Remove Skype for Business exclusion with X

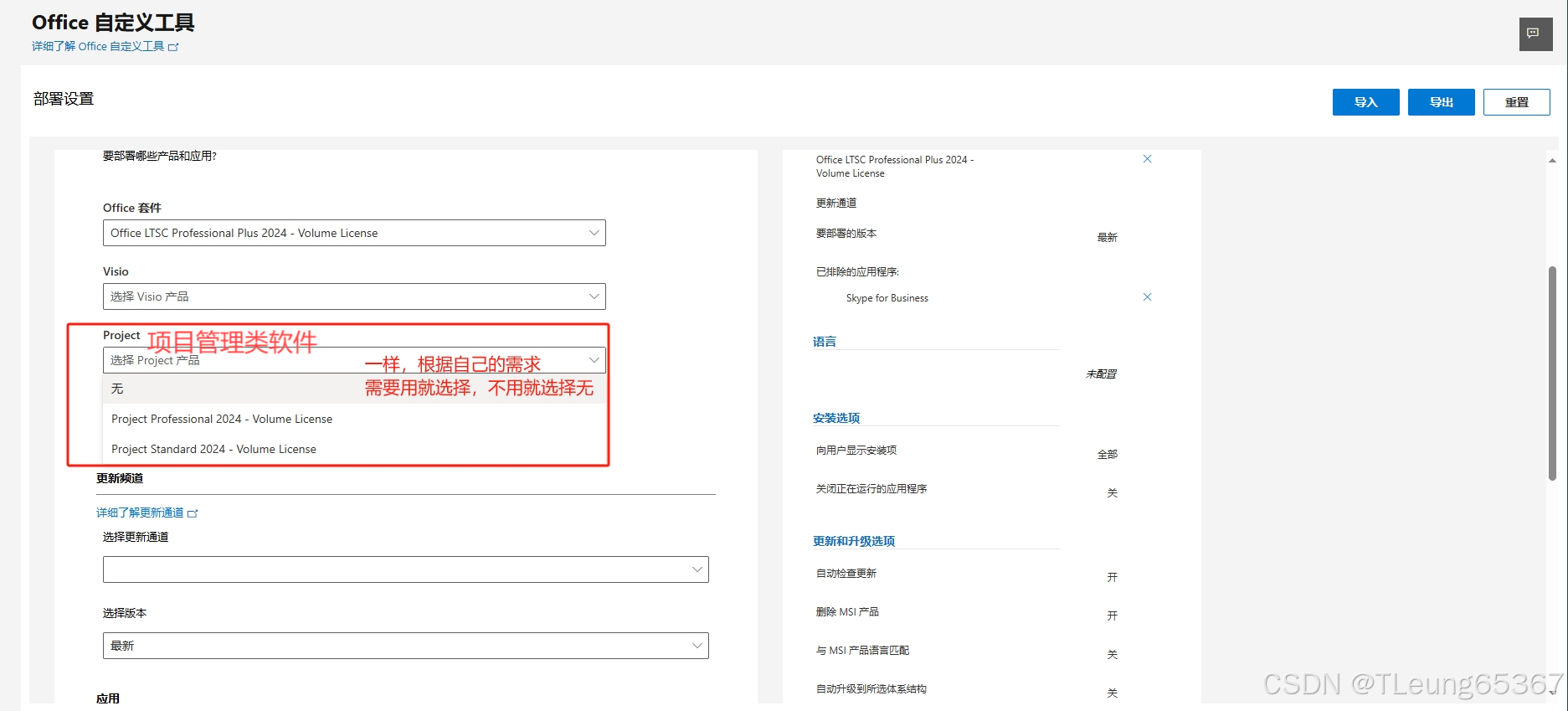(1147, 297)
